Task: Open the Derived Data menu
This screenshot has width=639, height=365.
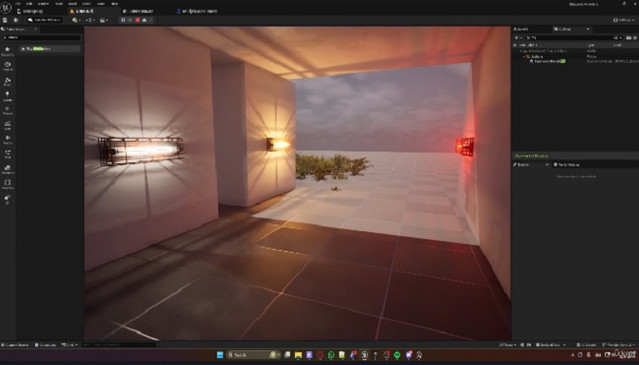Action: point(550,345)
